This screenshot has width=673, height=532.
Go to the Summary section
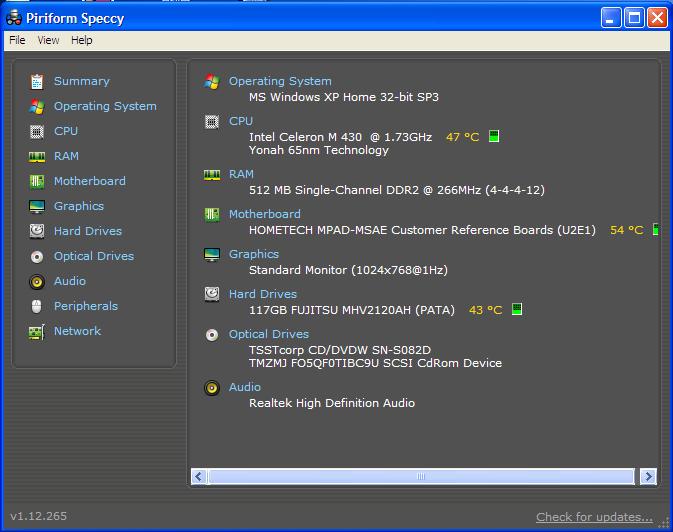coord(82,81)
